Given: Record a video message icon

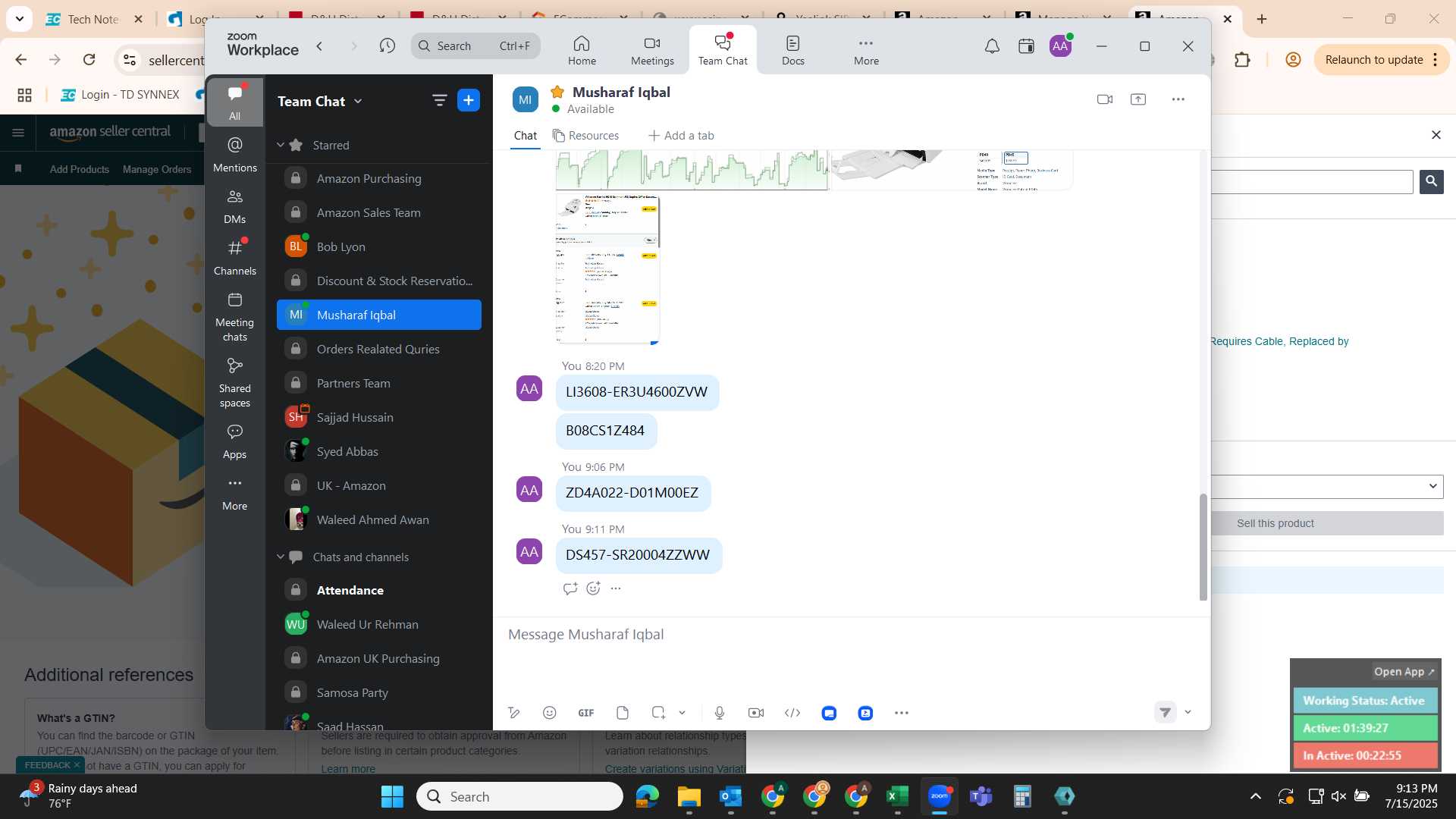Looking at the screenshot, I should 756,713.
